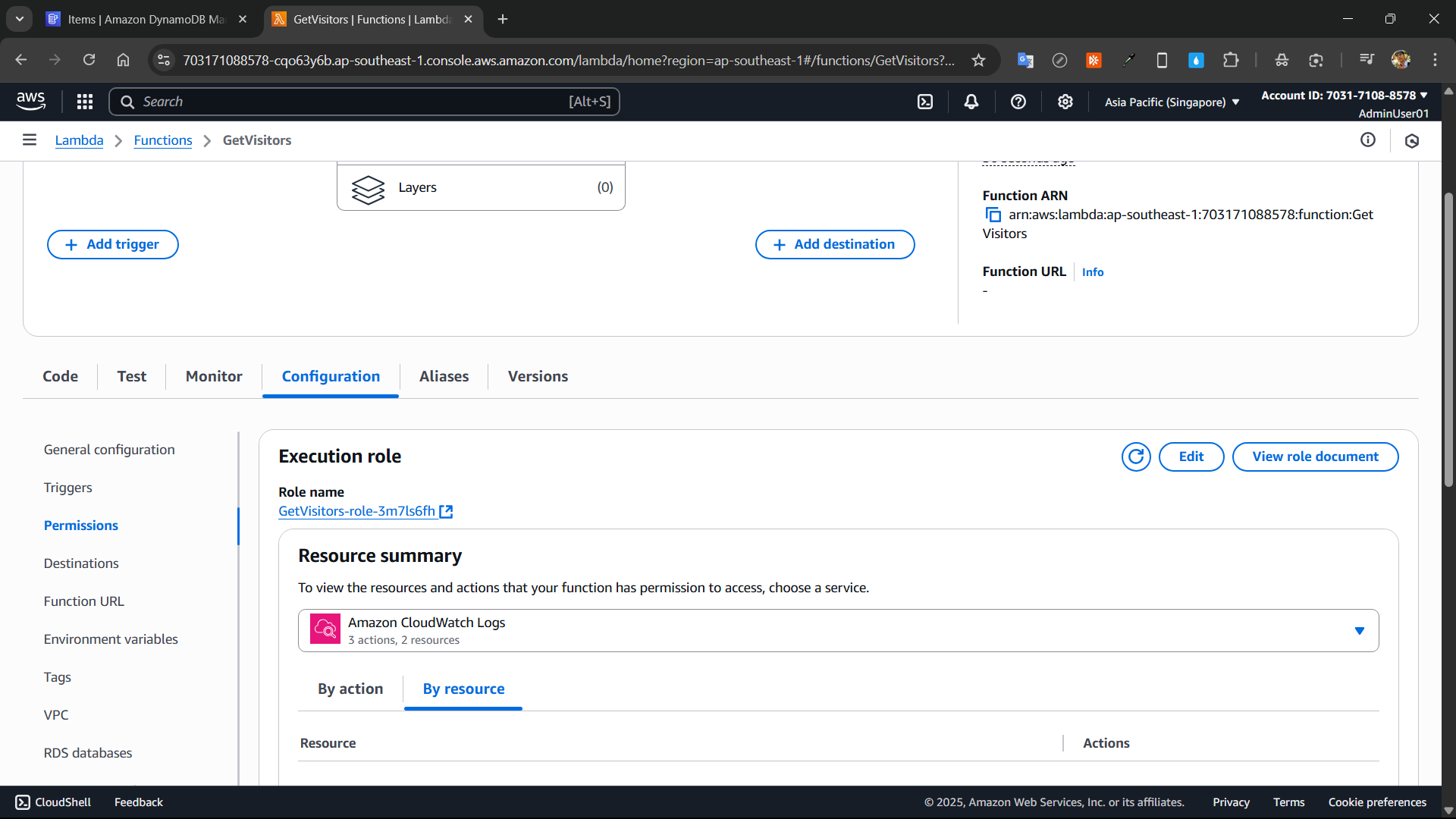Copy the Function ARN

993,215
